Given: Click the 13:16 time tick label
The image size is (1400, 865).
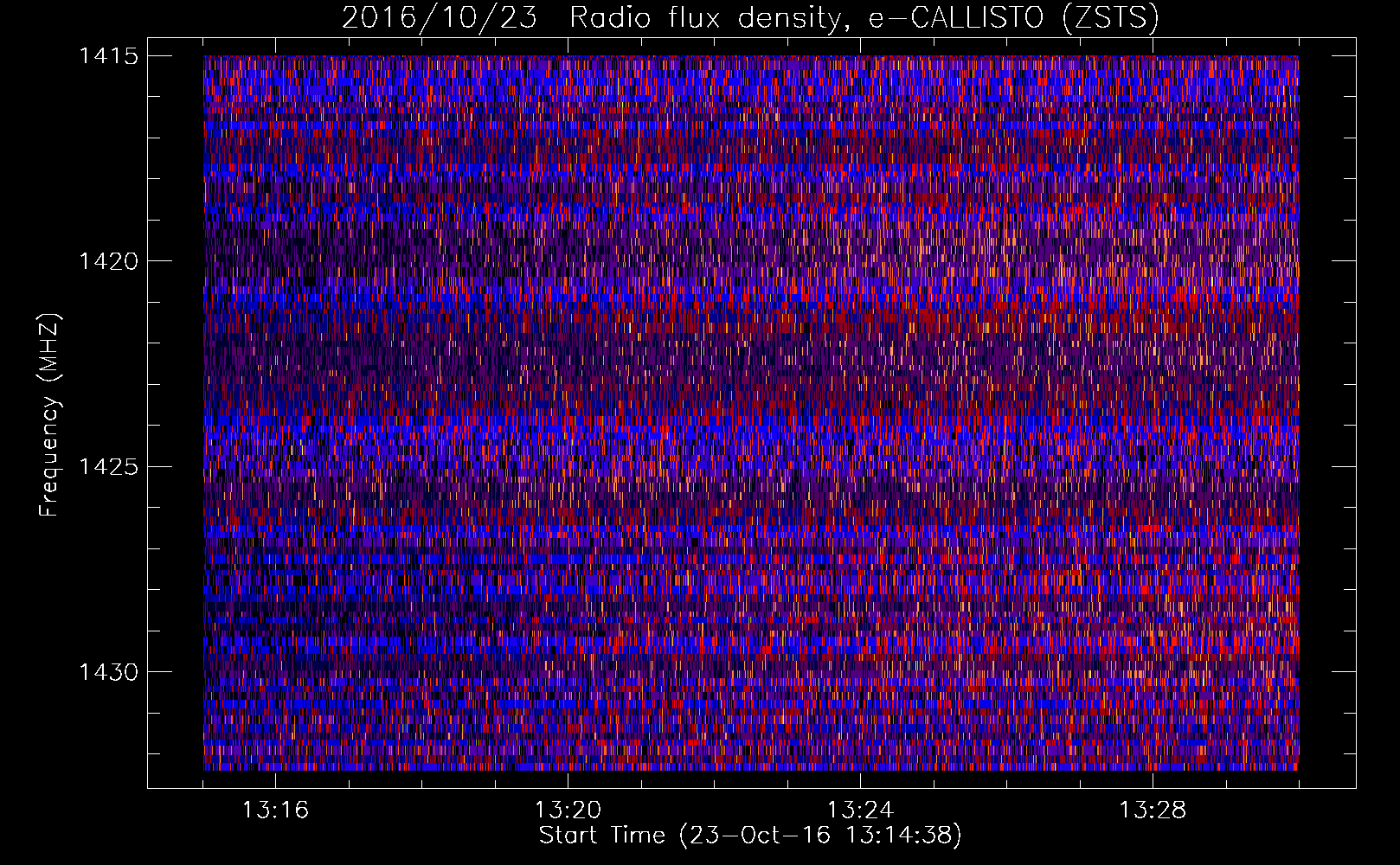Looking at the screenshot, I should coord(275,811).
